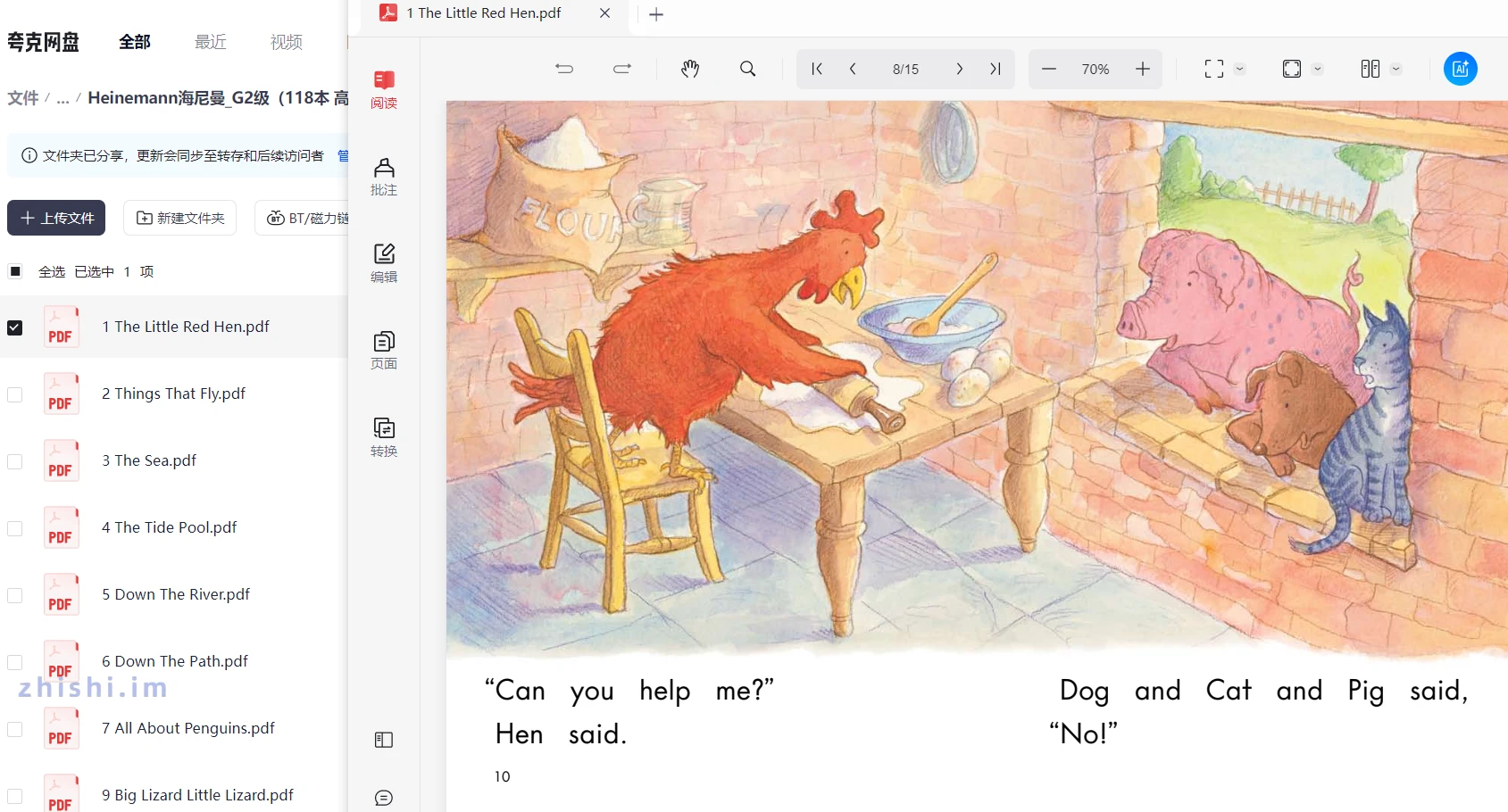Open 2 Things That Fly.pdf file name
The width and height of the screenshot is (1508, 812).
[173, 394]
